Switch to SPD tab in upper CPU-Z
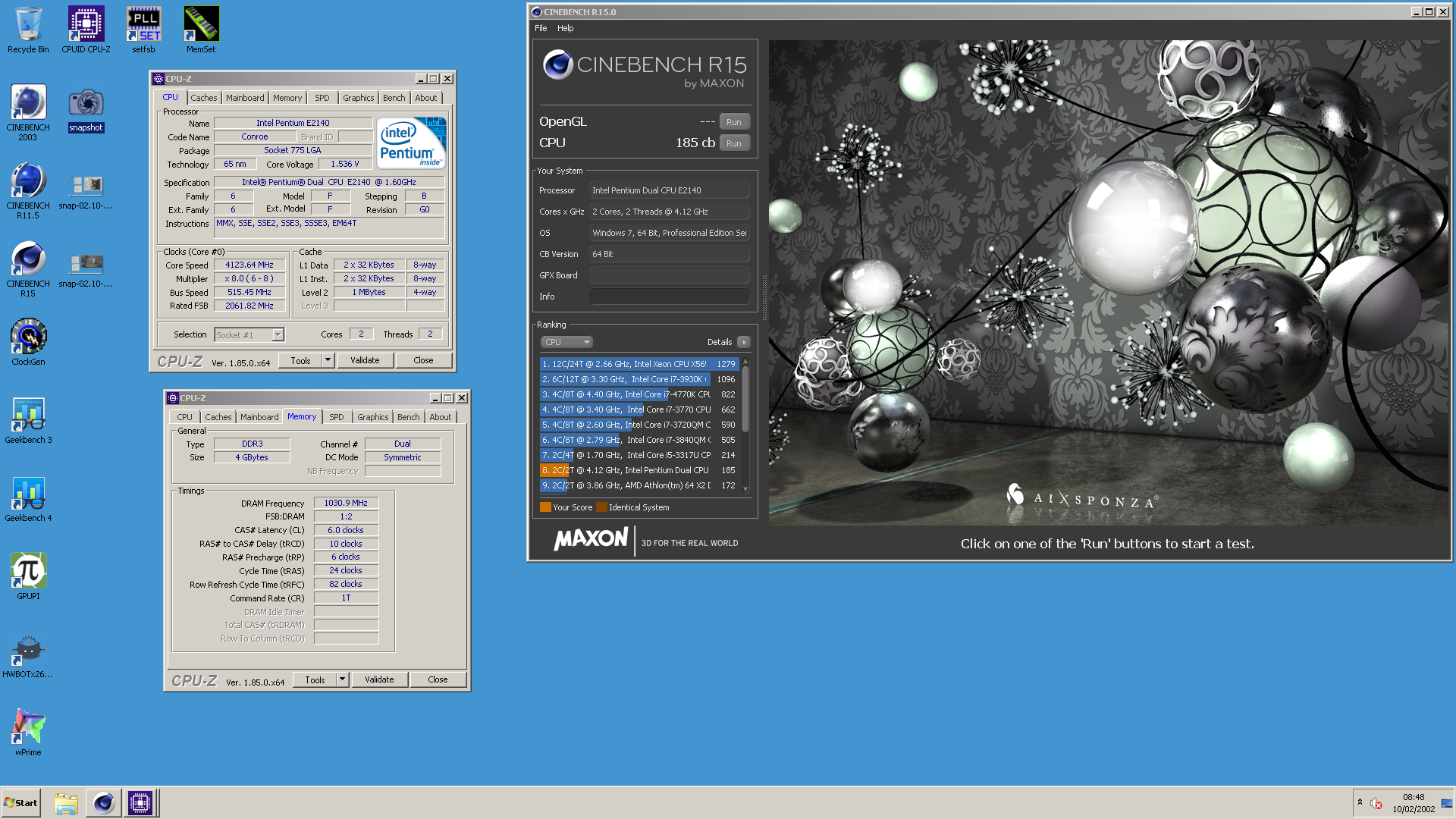1456x819 pixels. click(x=322, y=98)
